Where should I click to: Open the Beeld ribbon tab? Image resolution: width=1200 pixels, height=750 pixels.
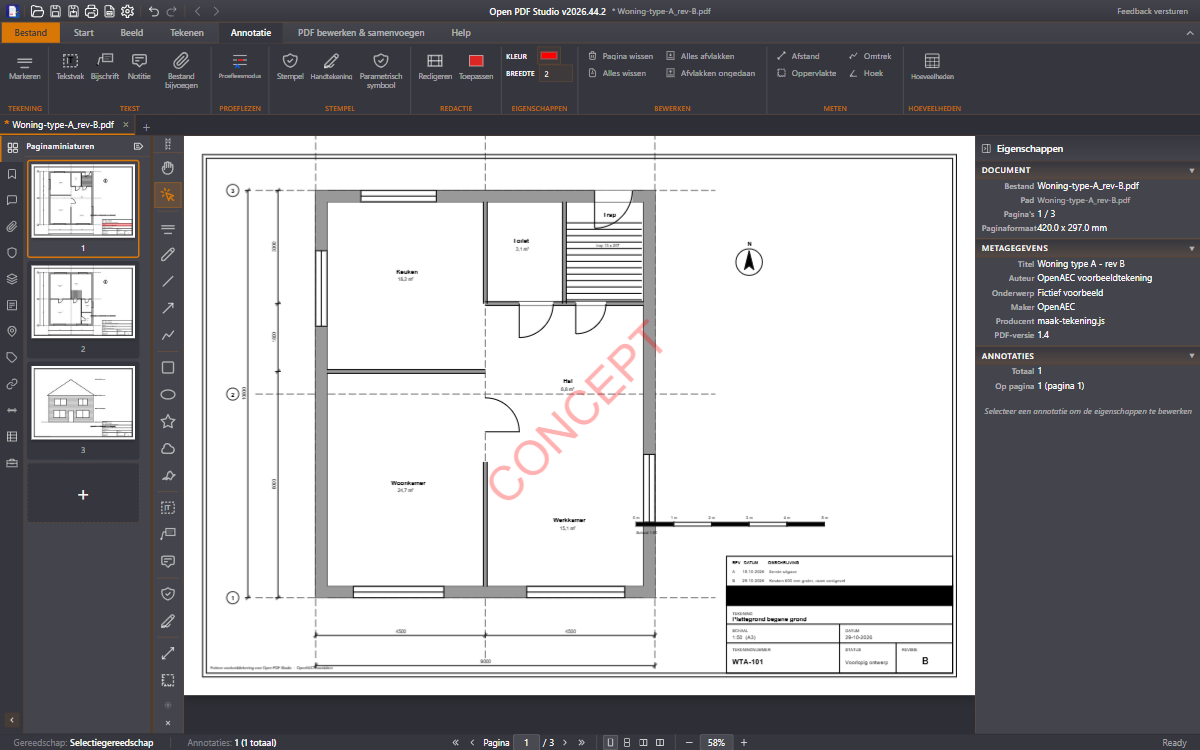point(132,33)
